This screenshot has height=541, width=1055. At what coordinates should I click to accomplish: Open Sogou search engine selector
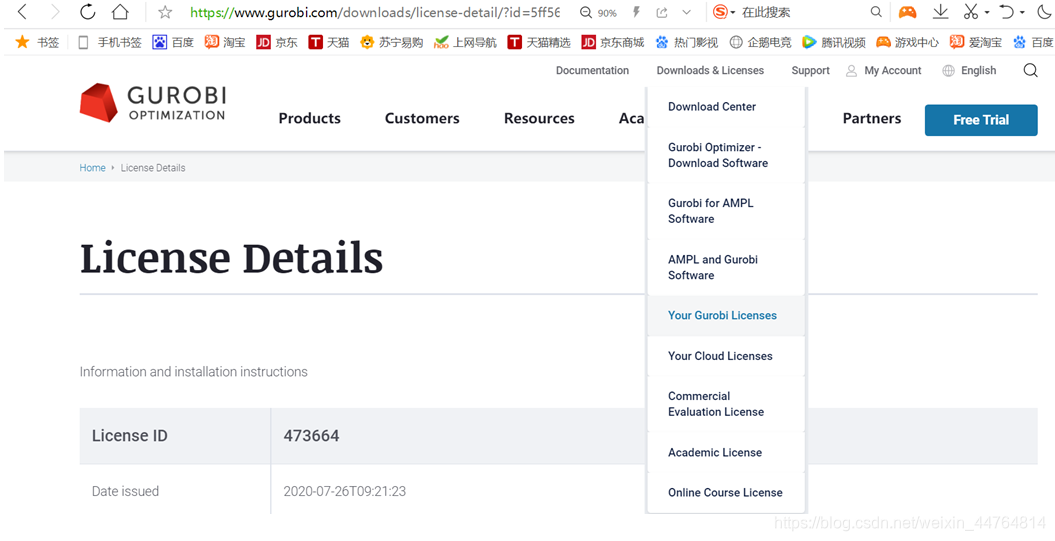(x=724, y=12)
